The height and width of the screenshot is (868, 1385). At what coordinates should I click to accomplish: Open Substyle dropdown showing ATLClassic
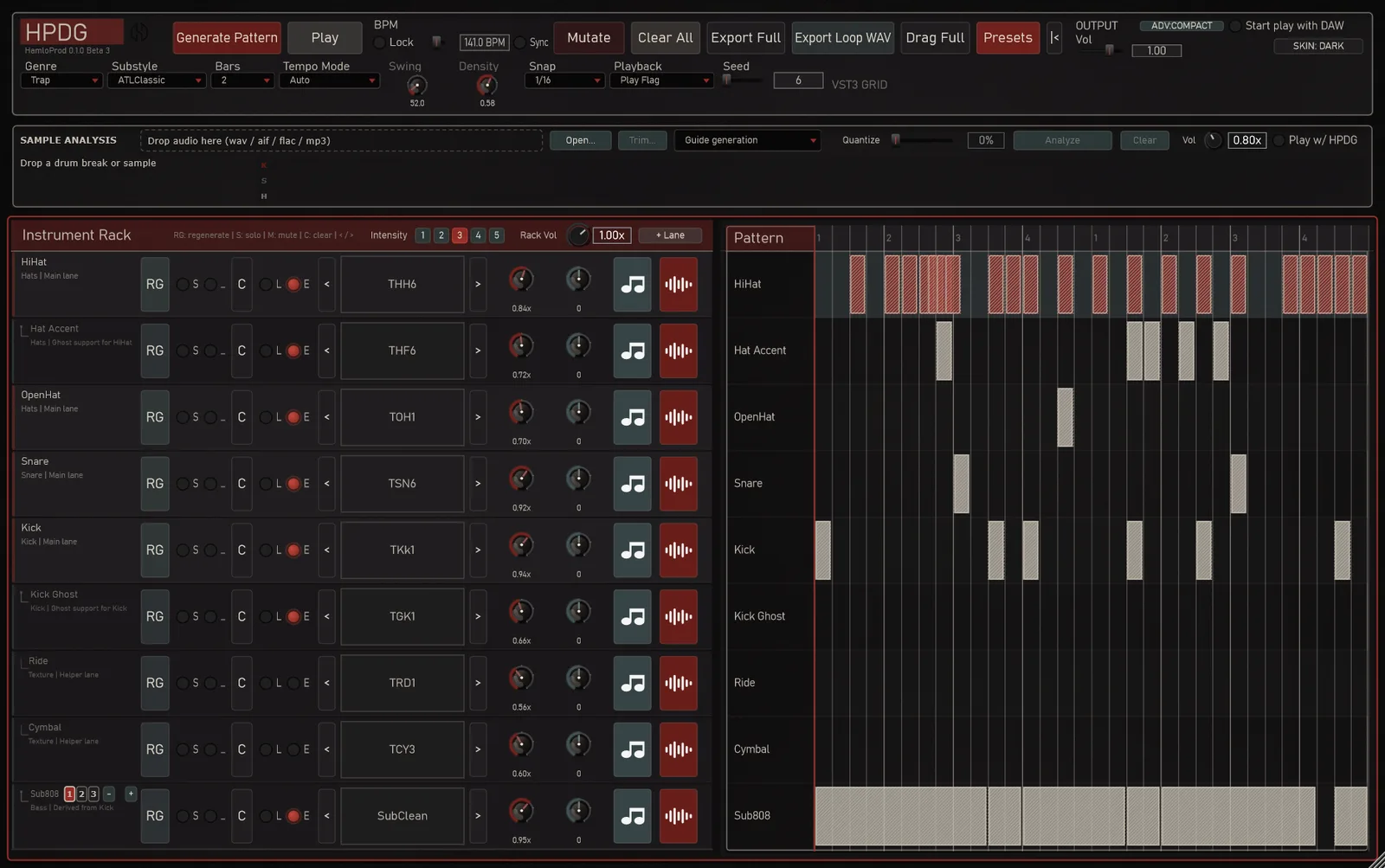pyautogui.click(x=157, y=80)
